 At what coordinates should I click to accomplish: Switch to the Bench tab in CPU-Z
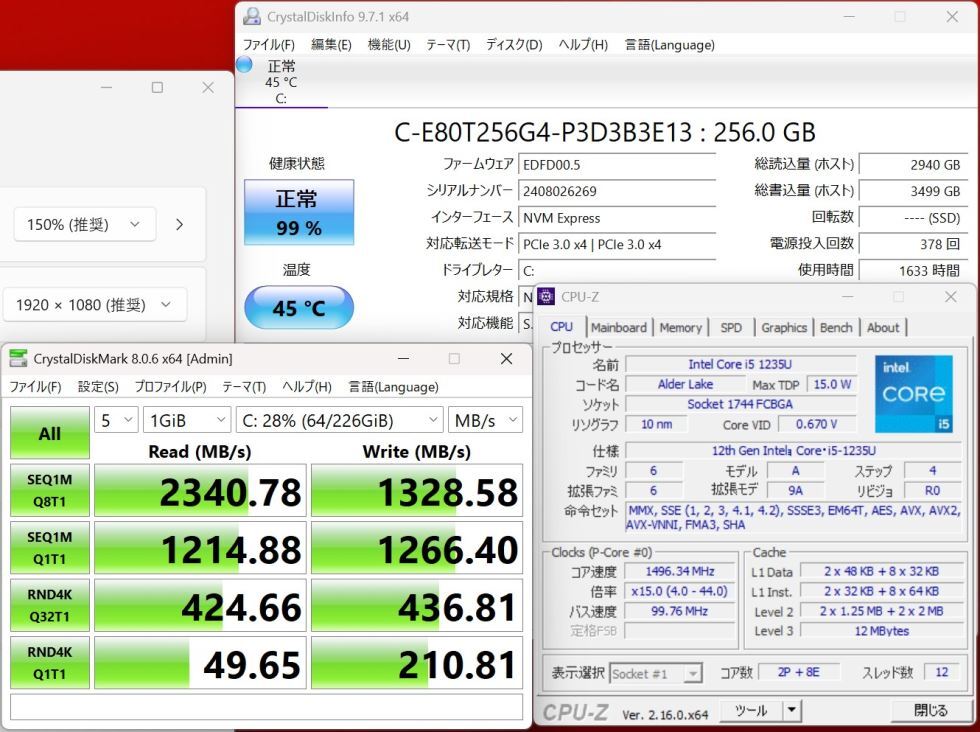click(x=836, y=327)
